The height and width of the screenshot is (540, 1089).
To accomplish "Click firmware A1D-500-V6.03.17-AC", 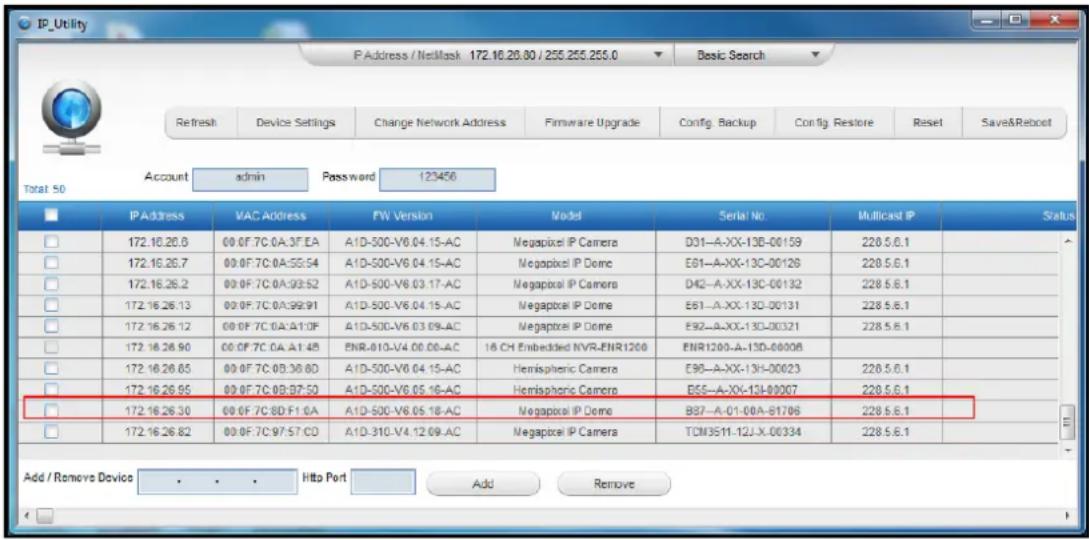I will click(403, 283).
